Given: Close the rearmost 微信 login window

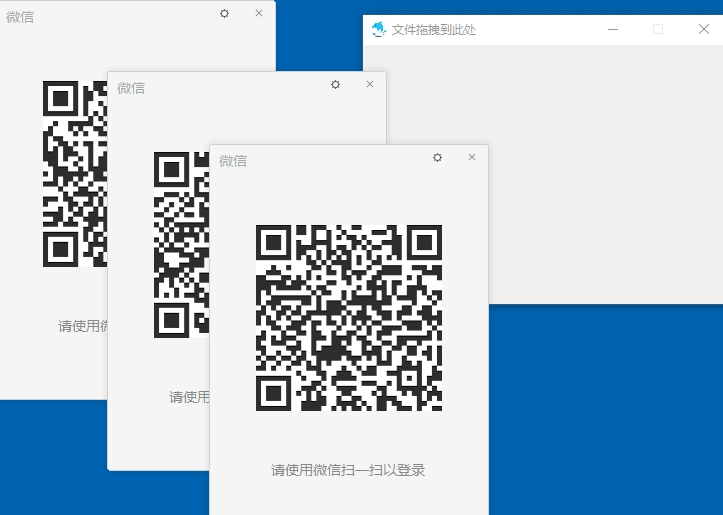Looking at the screenshot, I should (x=259, y=13).
